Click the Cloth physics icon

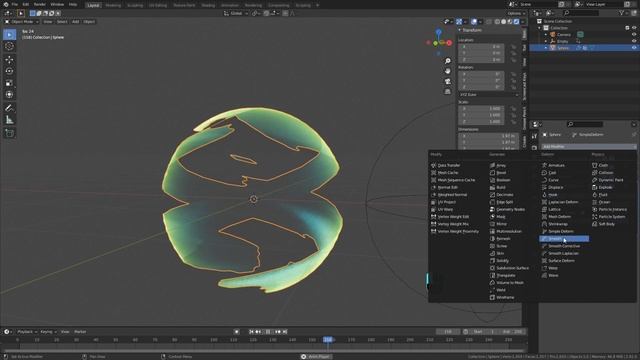click(x=595, y=165)
